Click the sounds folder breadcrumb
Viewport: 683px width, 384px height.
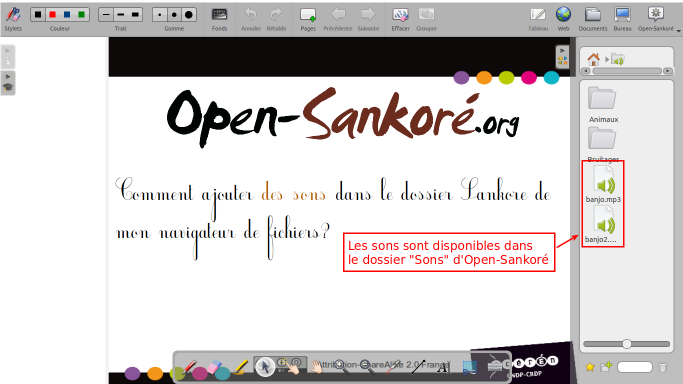(x=618, y=59)
